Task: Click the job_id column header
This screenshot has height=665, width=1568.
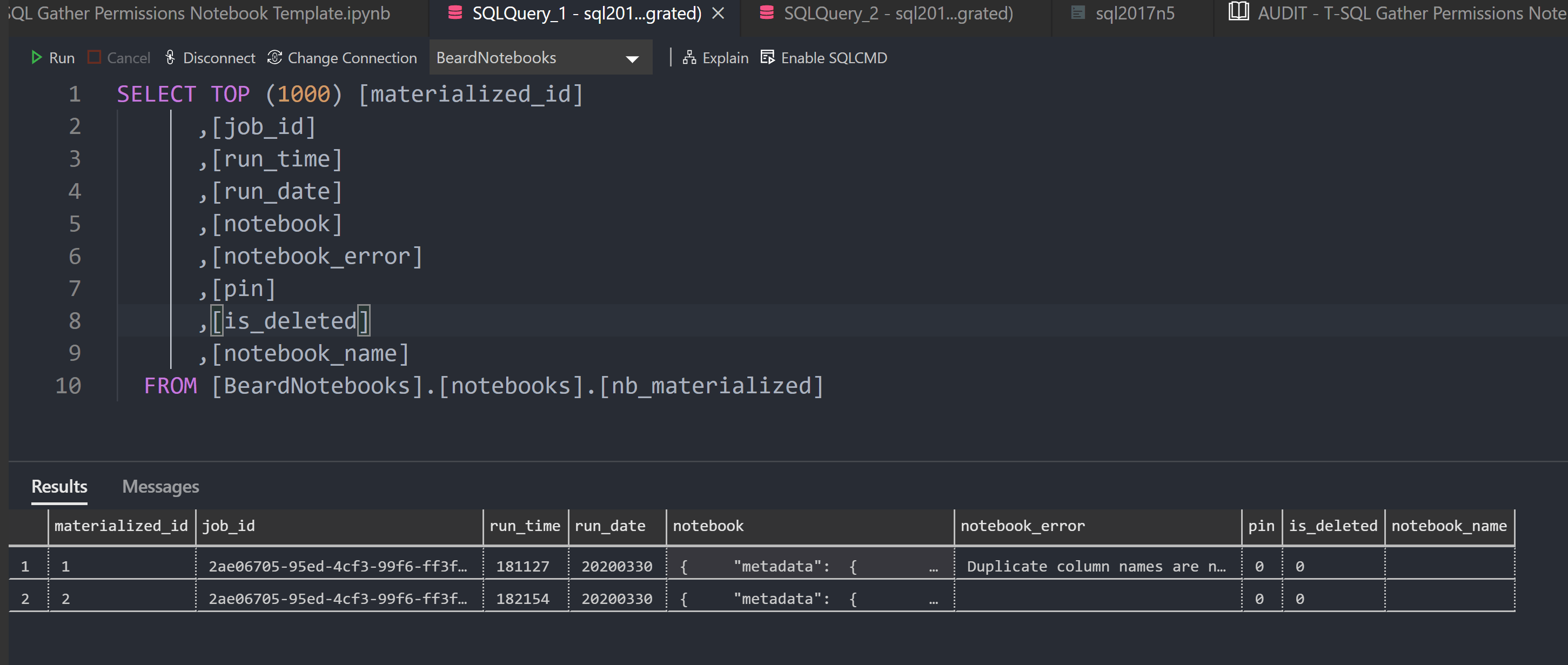Action: pos(229,526)
